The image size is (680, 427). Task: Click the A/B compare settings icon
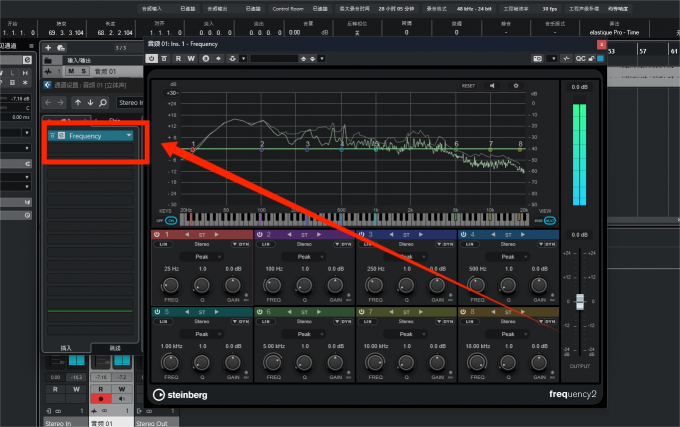(206, 59)
